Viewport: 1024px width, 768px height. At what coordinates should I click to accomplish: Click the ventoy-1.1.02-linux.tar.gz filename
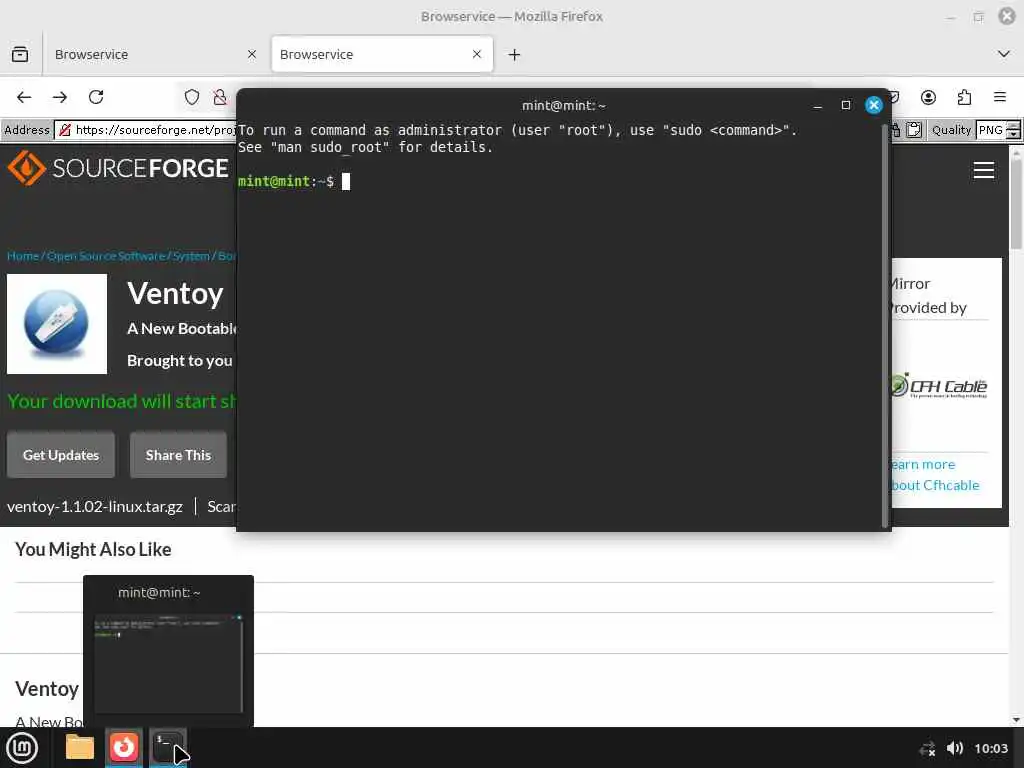pos(95,507)
